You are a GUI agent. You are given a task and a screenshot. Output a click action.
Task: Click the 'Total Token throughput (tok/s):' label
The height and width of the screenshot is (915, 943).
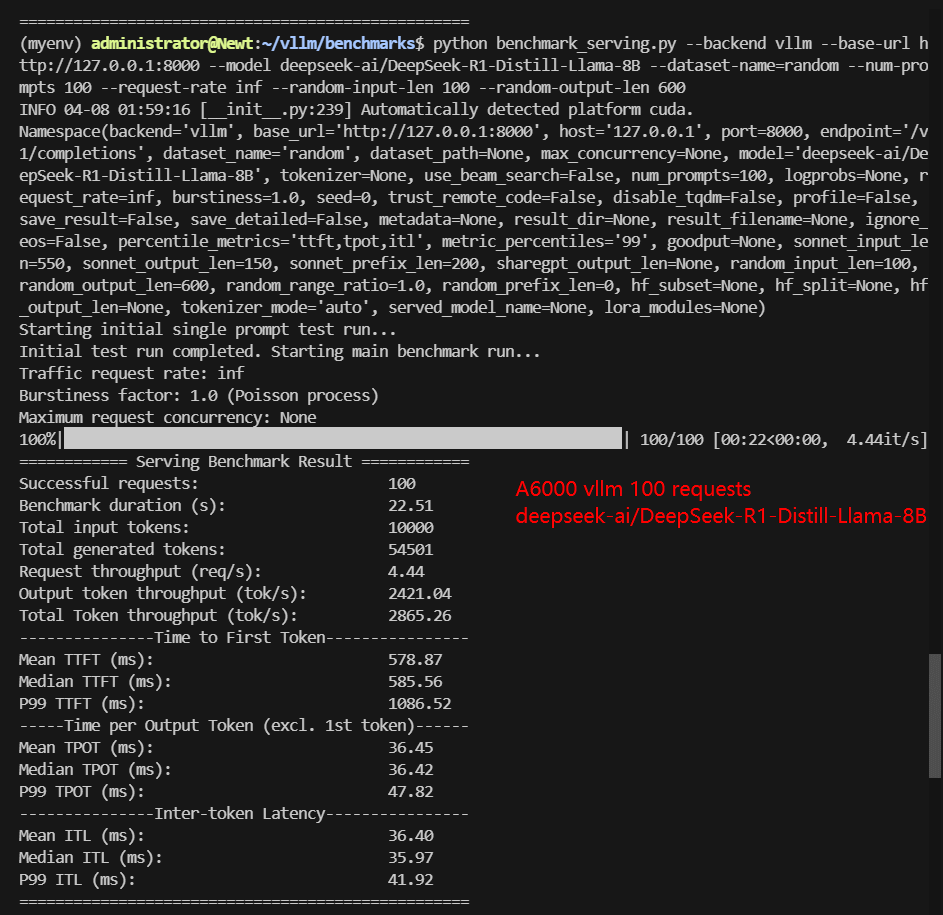158,616
